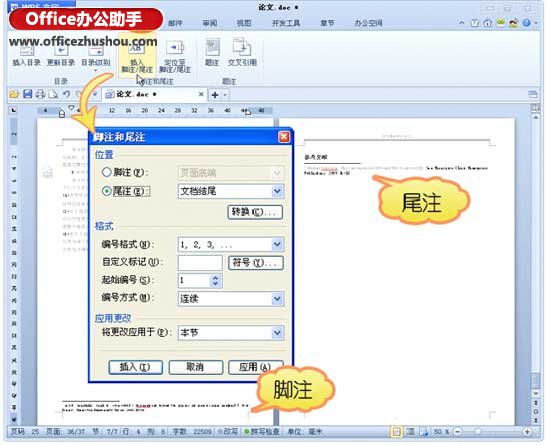Image resolution: width=550 pixels, height=445 pixels.
Task: Open the Apply changes to (本节) dropdown
Action: coord(231,333)
